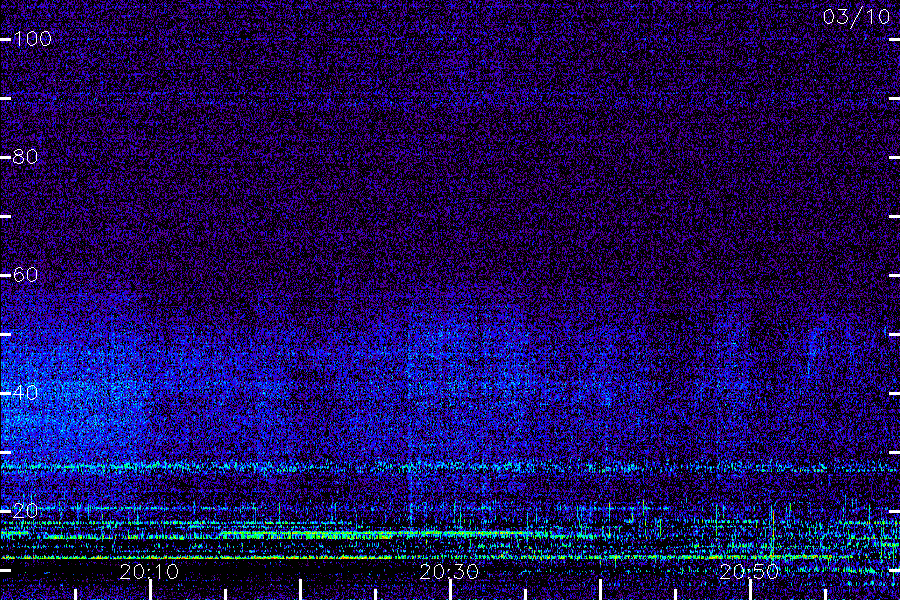Screen dimensions: 900x600
Task: Click the 100 frequency axis label
Action: [33, 39]
